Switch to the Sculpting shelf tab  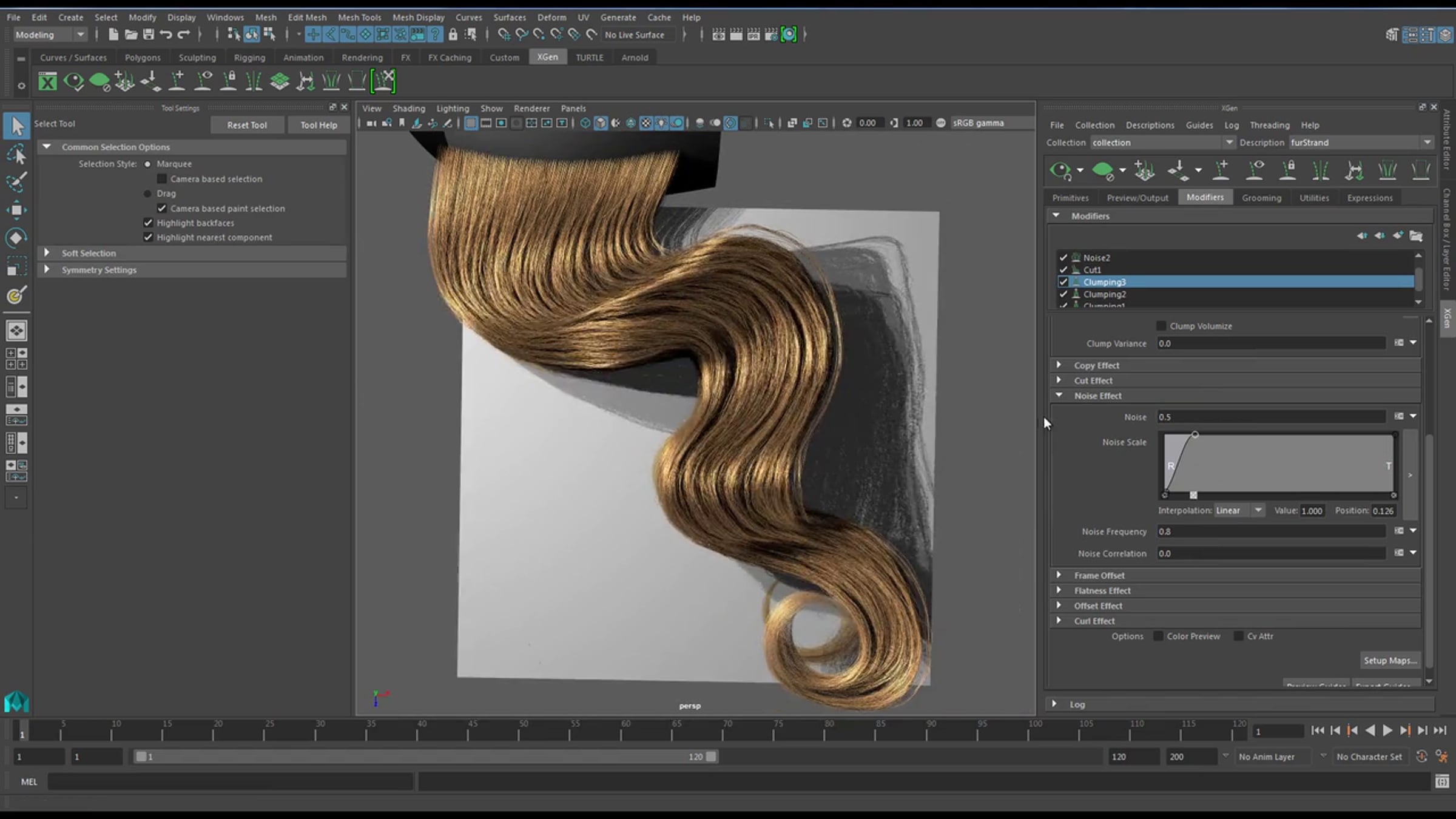pos(197,58)
